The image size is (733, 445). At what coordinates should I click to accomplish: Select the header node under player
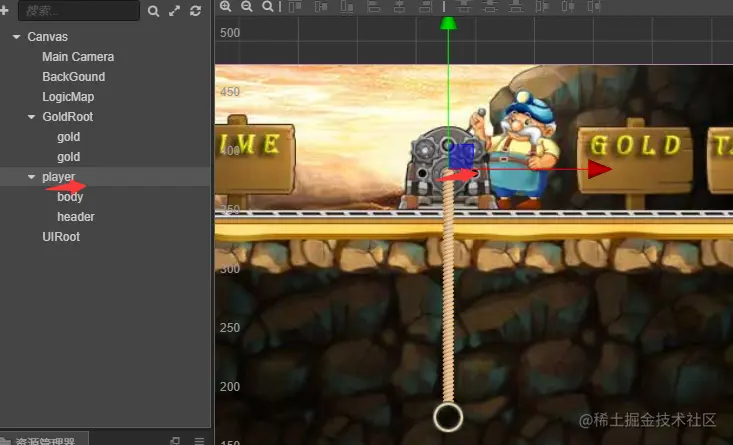click(76, 217)
